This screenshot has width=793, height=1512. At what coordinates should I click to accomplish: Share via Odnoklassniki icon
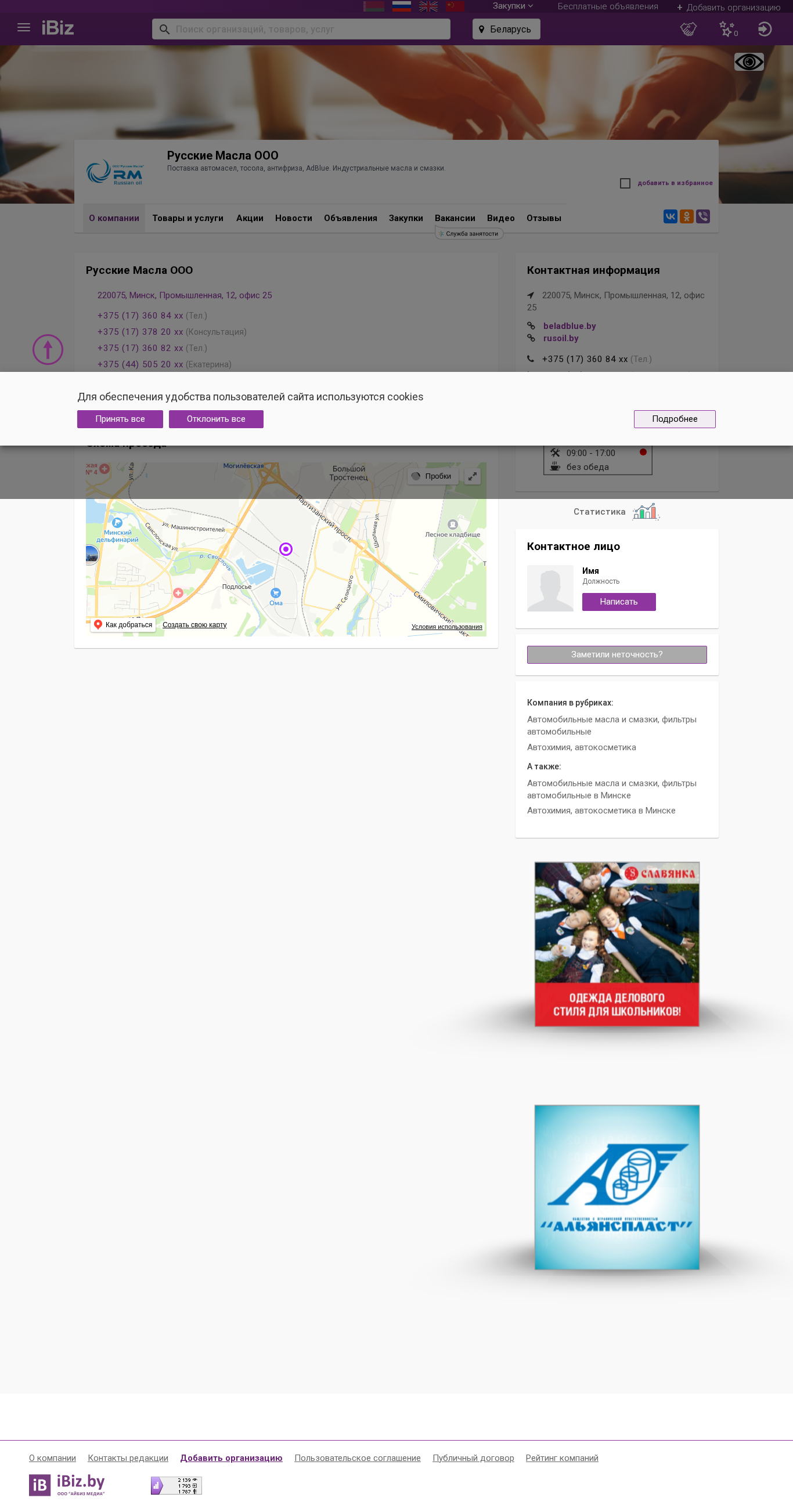click(687, 216)
